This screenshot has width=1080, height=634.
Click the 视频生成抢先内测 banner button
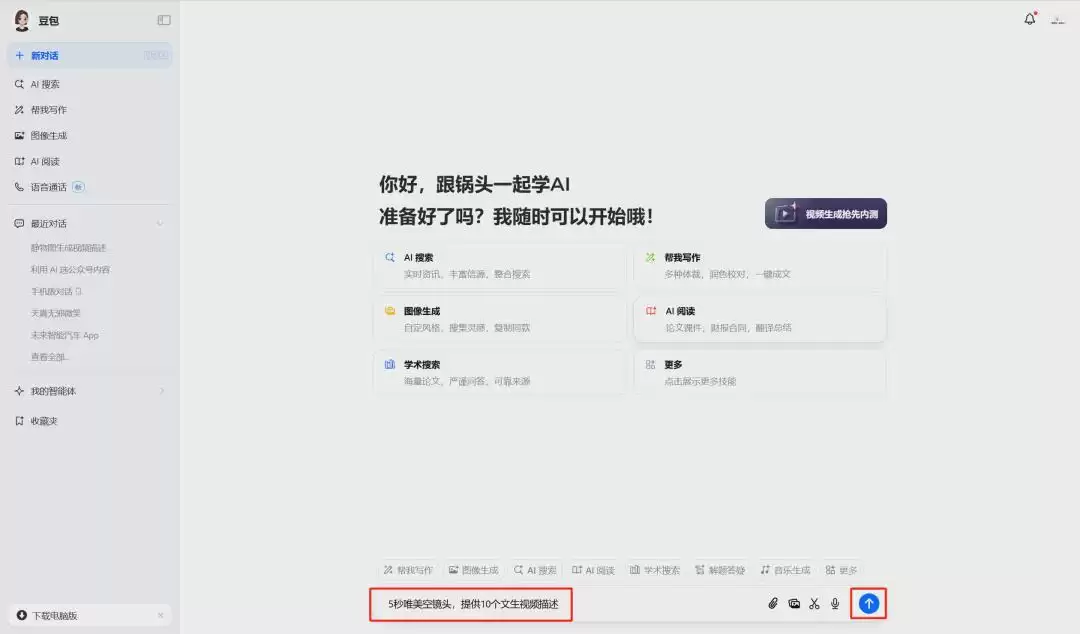826,214
